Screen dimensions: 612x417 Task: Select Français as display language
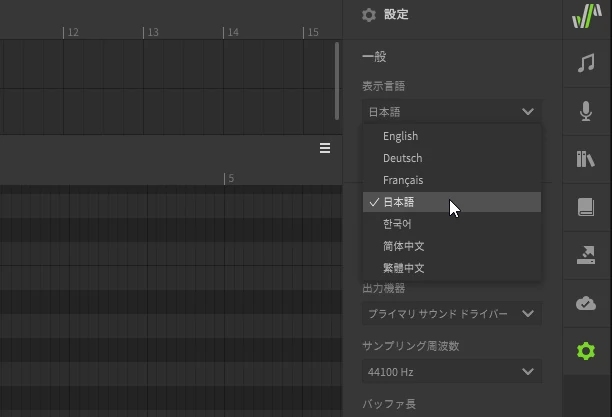tap(403, 180)
